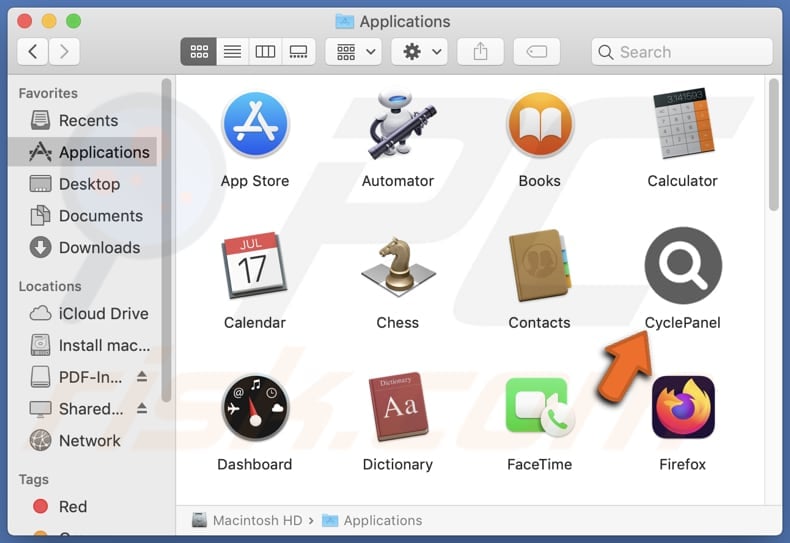Click Applications in the path bar
Screen dimensions: 790x543
(372, 520)
